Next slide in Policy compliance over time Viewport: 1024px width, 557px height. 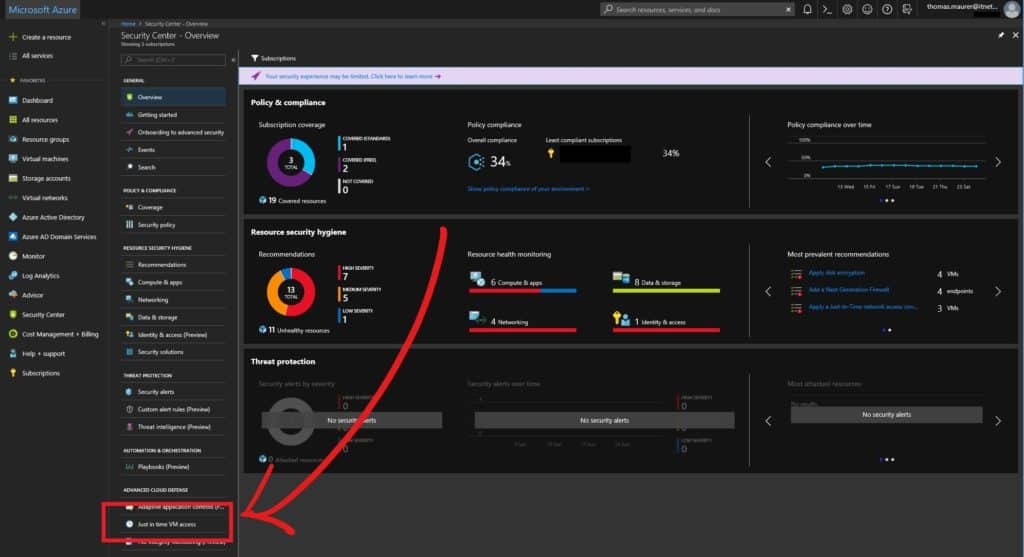click(x=998, y=162)
